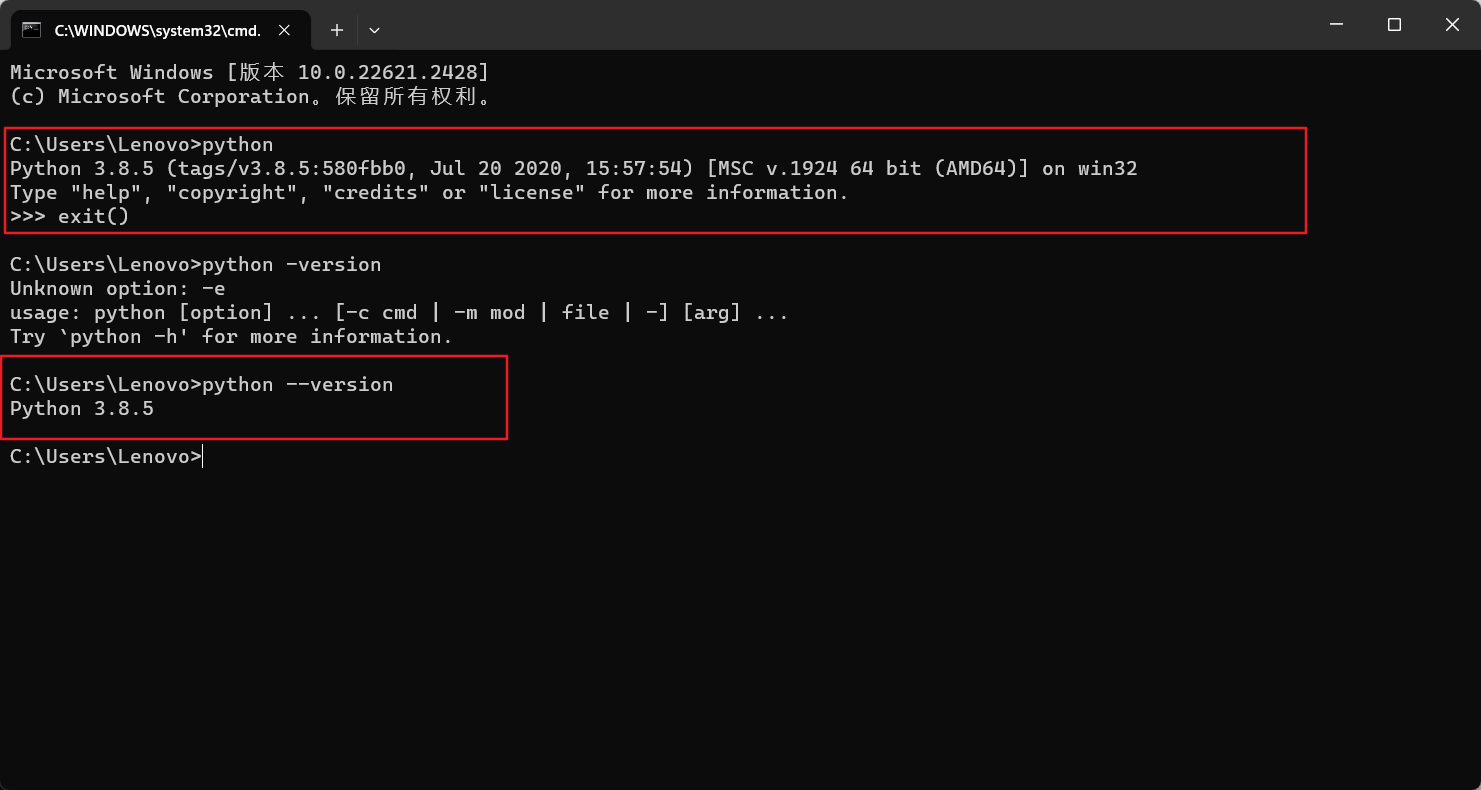This screenshot has width=1481, height=790.
Task: Minimize the terminal window
Action: (1337, 25)
